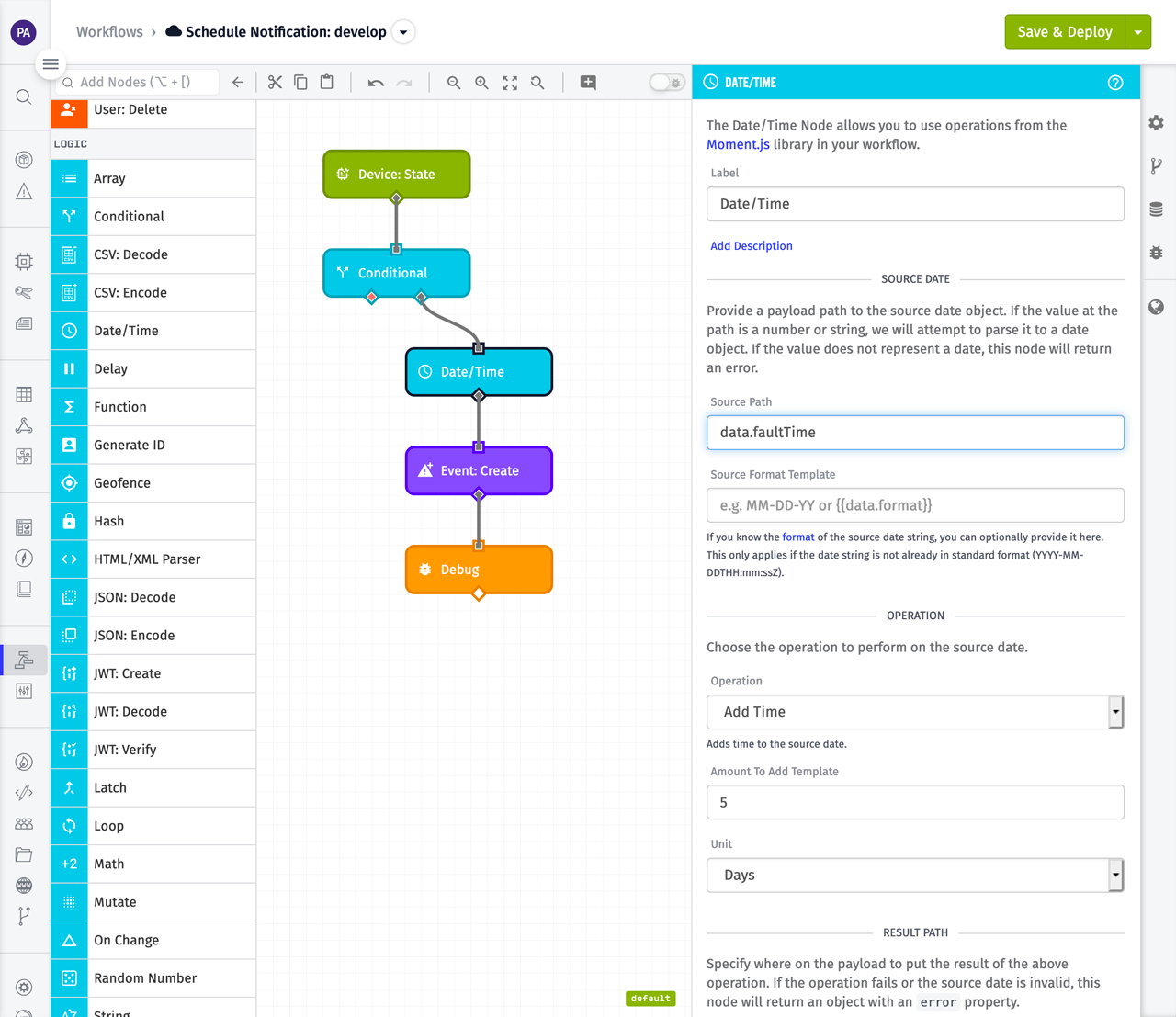Open the Date/Time node help icon

1115,82
